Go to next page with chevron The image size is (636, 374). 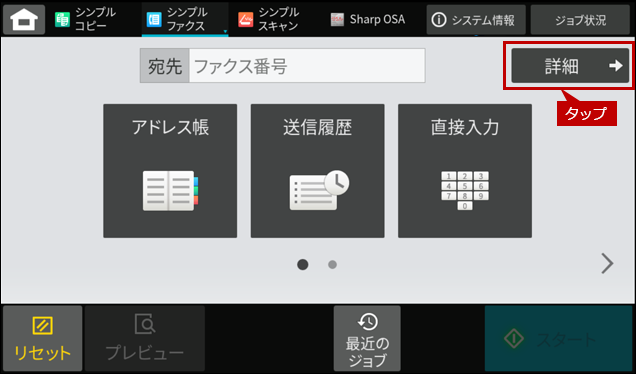click(x=607, y=264)
